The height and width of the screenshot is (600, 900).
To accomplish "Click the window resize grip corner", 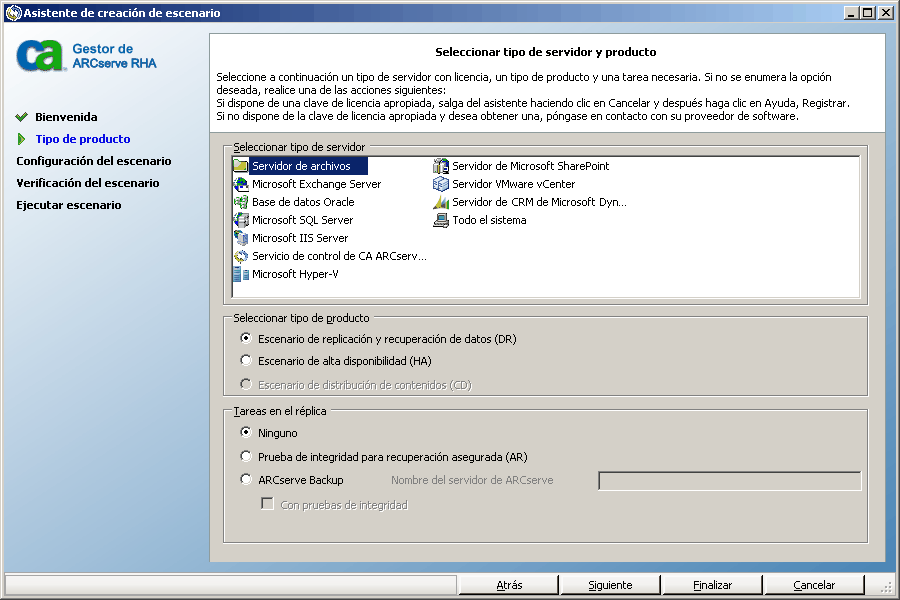I will 886,587.
